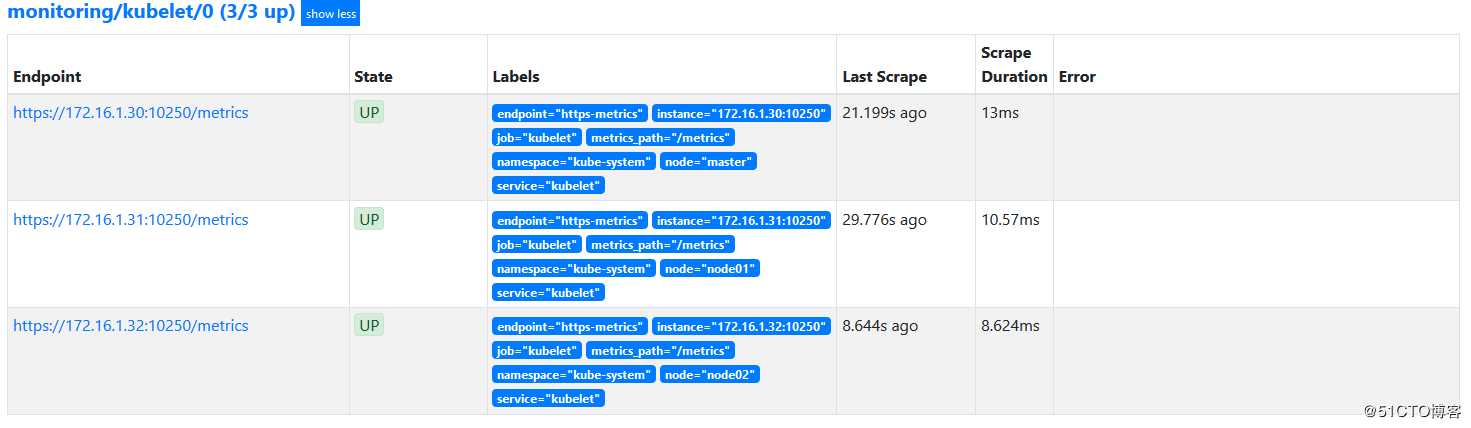Click the first row's job="kubelet" label

[537, 138]
